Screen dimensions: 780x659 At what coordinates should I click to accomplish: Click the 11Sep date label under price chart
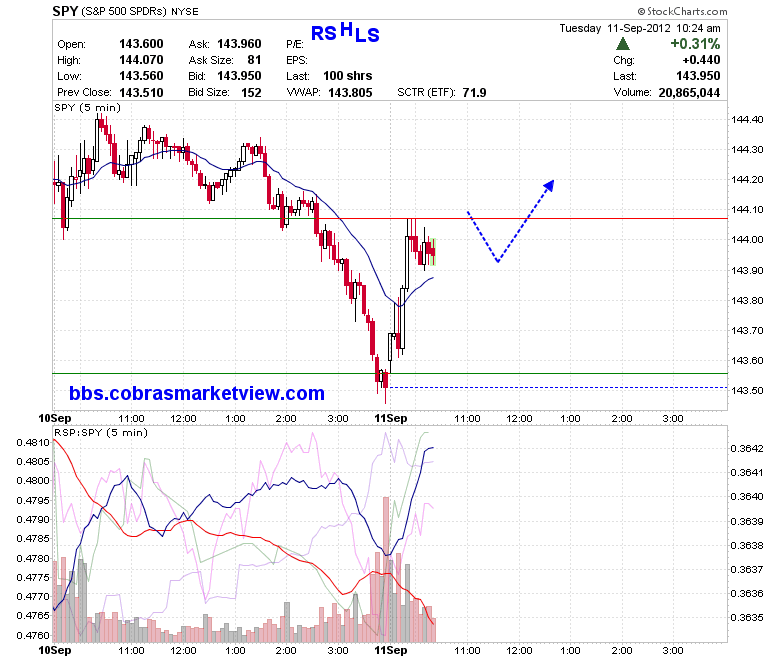coord(390,418)
